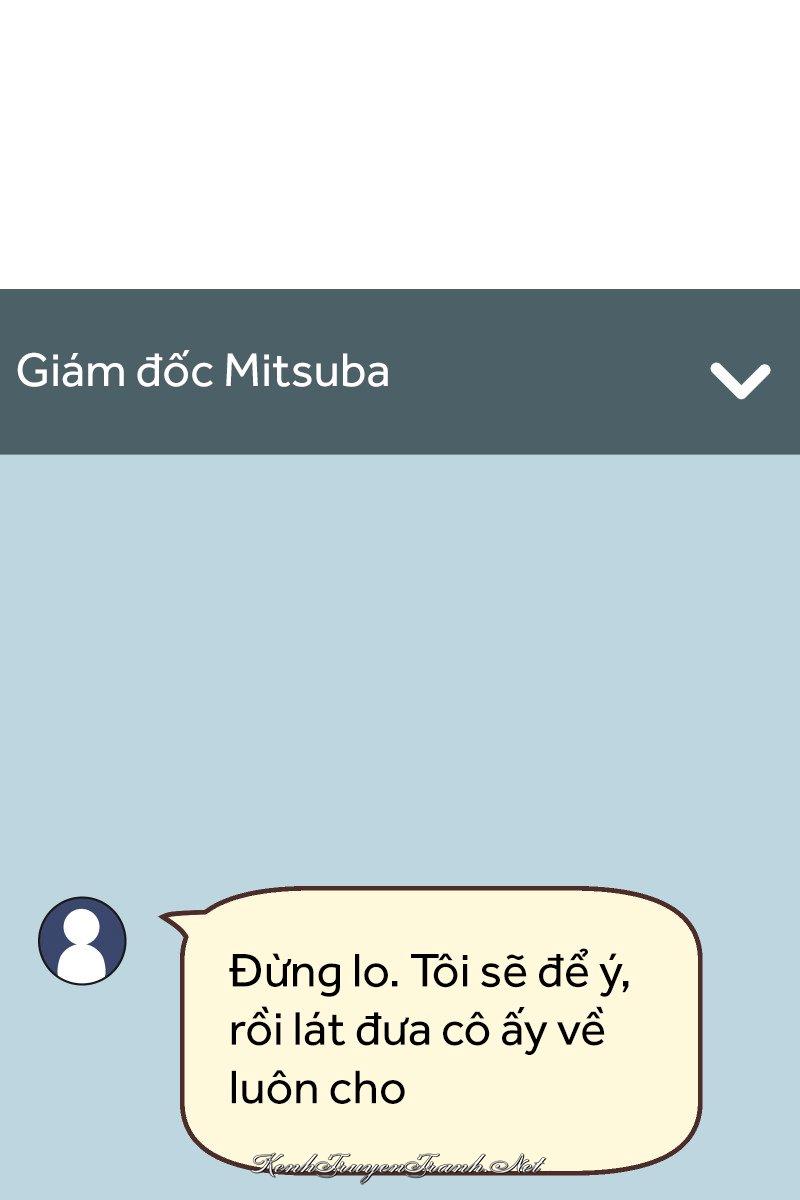Tap the last message line 'luôn cho'
800x1200 pixels.
coord(317,1088)
